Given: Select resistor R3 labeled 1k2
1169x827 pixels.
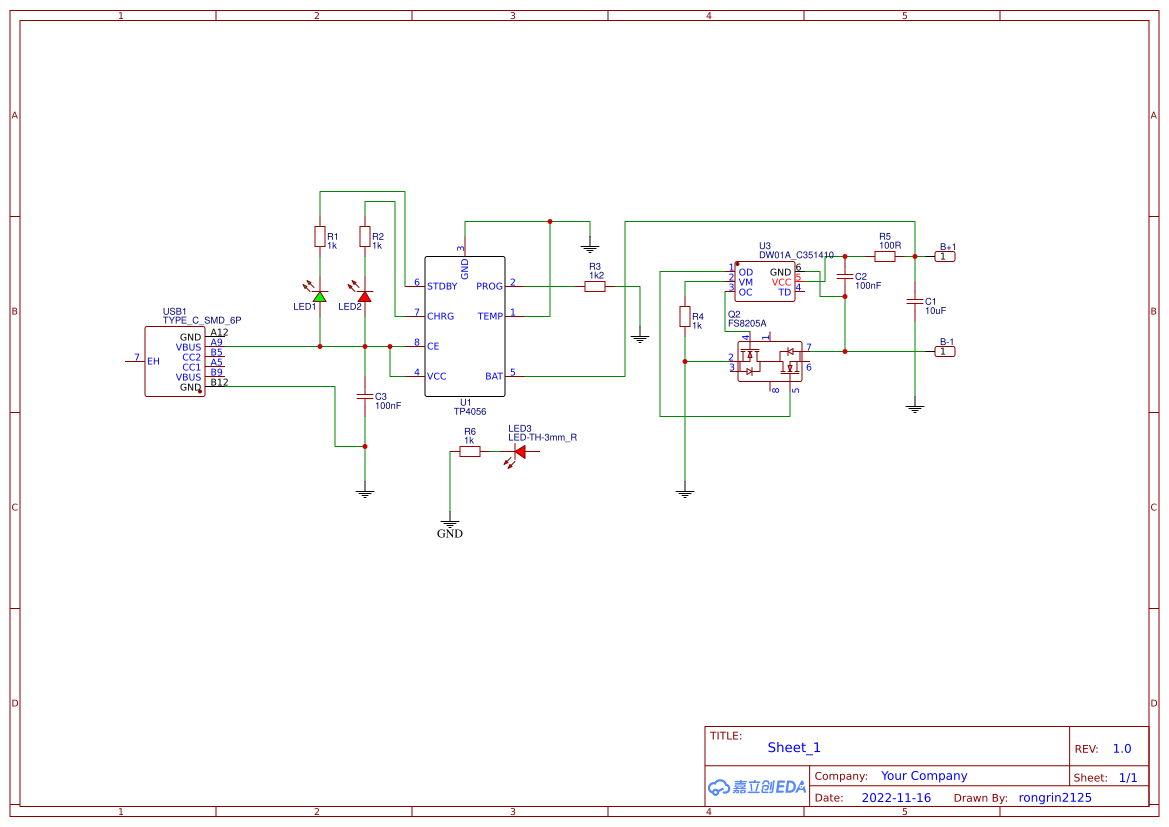Looking at the screenshot, I should pos(596,286).
